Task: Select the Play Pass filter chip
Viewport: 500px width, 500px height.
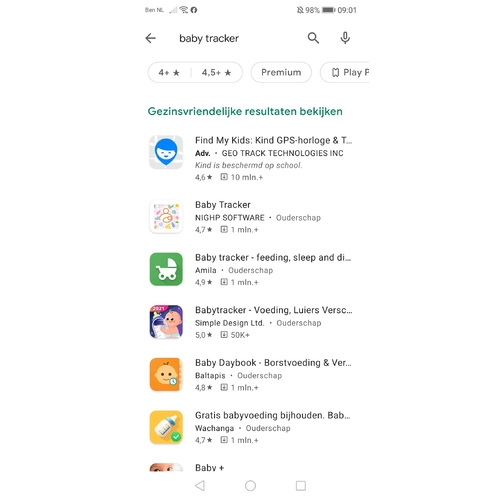Action: coord(345,72)
